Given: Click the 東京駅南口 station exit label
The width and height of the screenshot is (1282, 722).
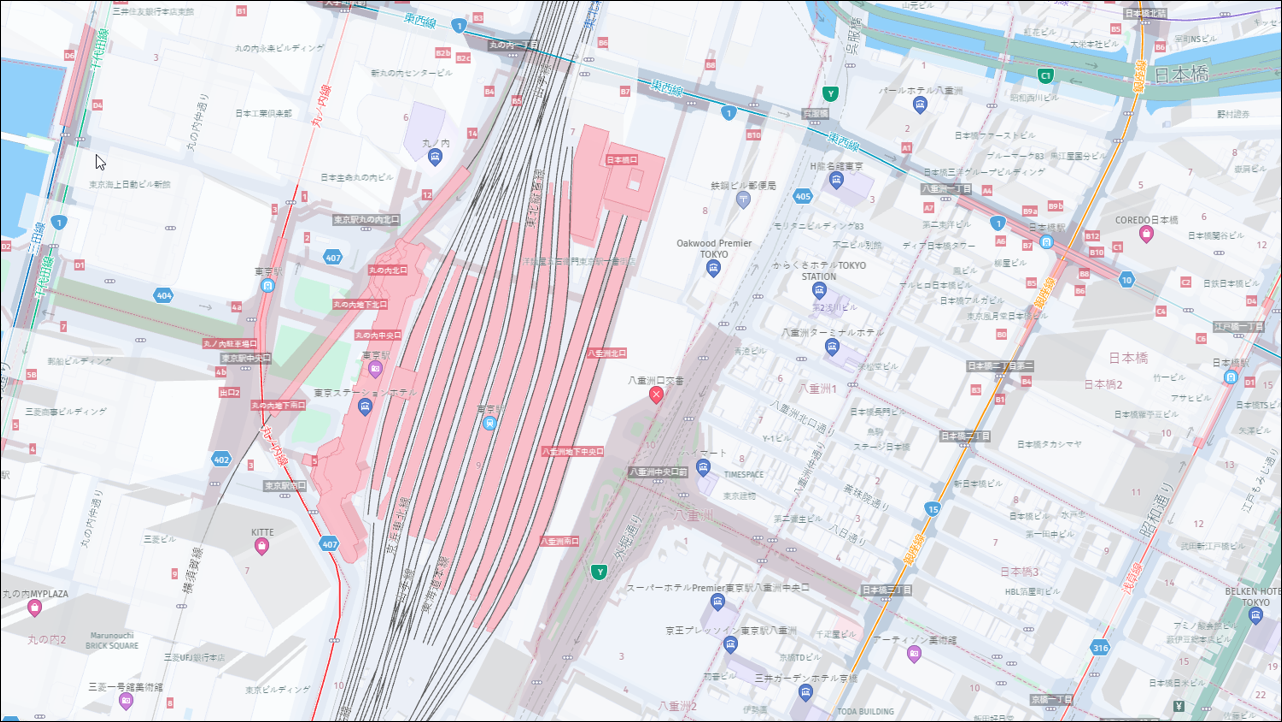Looking at the screenshot, I should coord(285,486).
